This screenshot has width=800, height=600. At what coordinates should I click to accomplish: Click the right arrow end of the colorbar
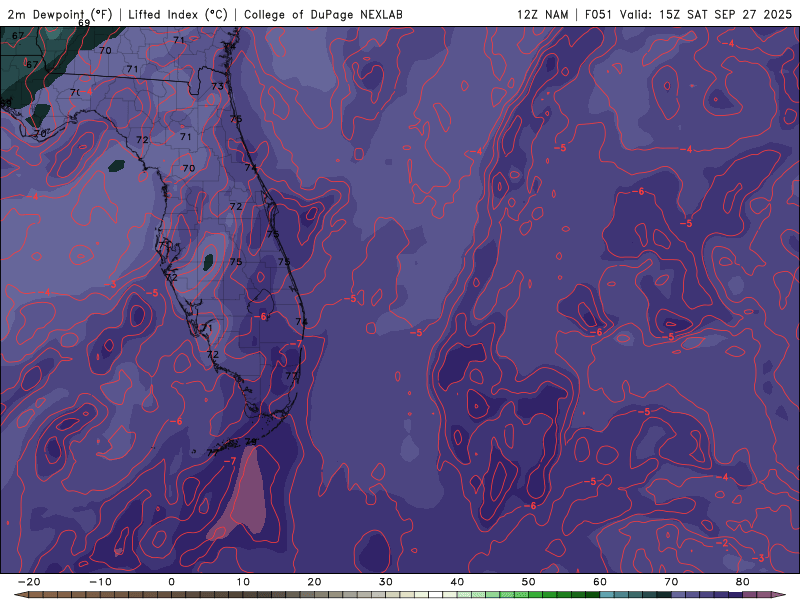click(x=779, y=595)
